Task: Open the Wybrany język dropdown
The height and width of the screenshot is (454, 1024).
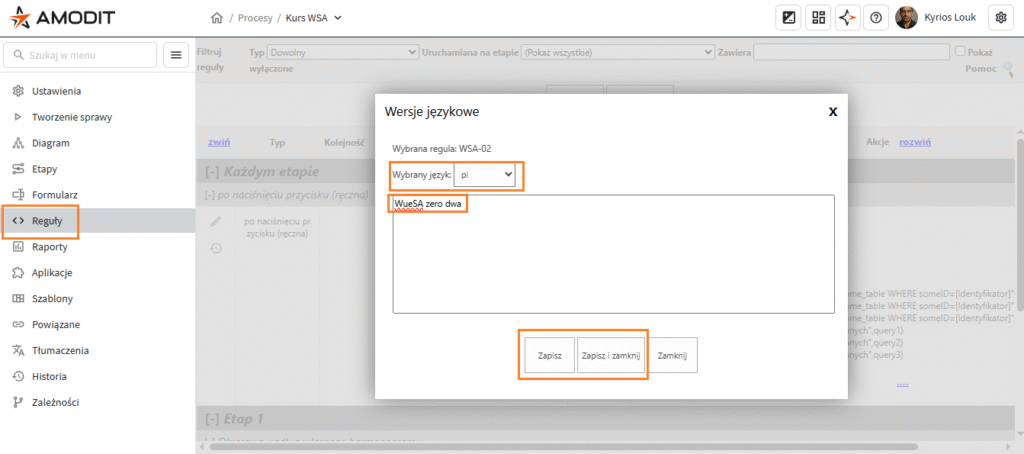Action: pyautogui.click(x=484, y=175)
